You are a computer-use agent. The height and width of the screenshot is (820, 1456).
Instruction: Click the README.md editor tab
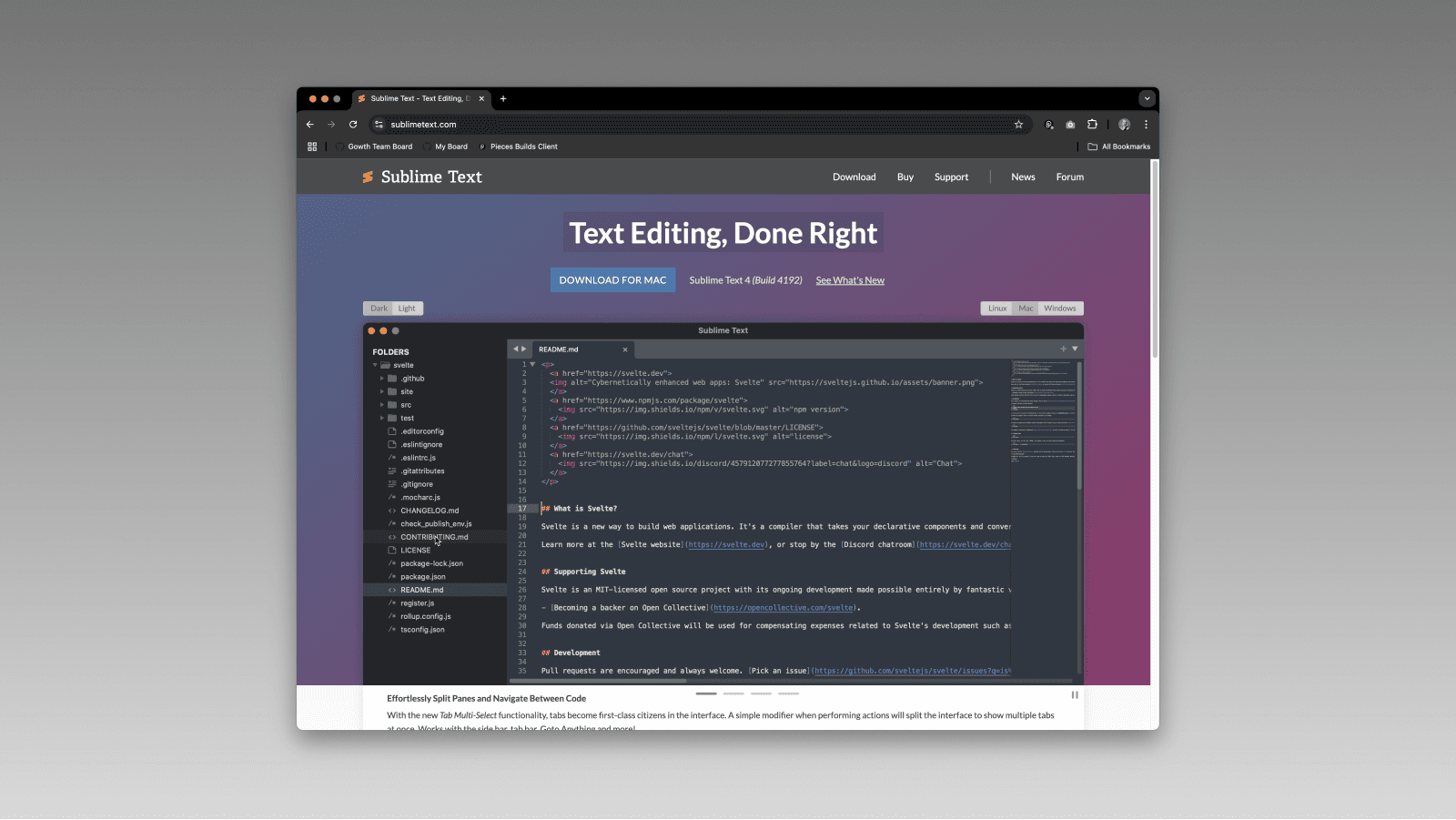[582, 349]
